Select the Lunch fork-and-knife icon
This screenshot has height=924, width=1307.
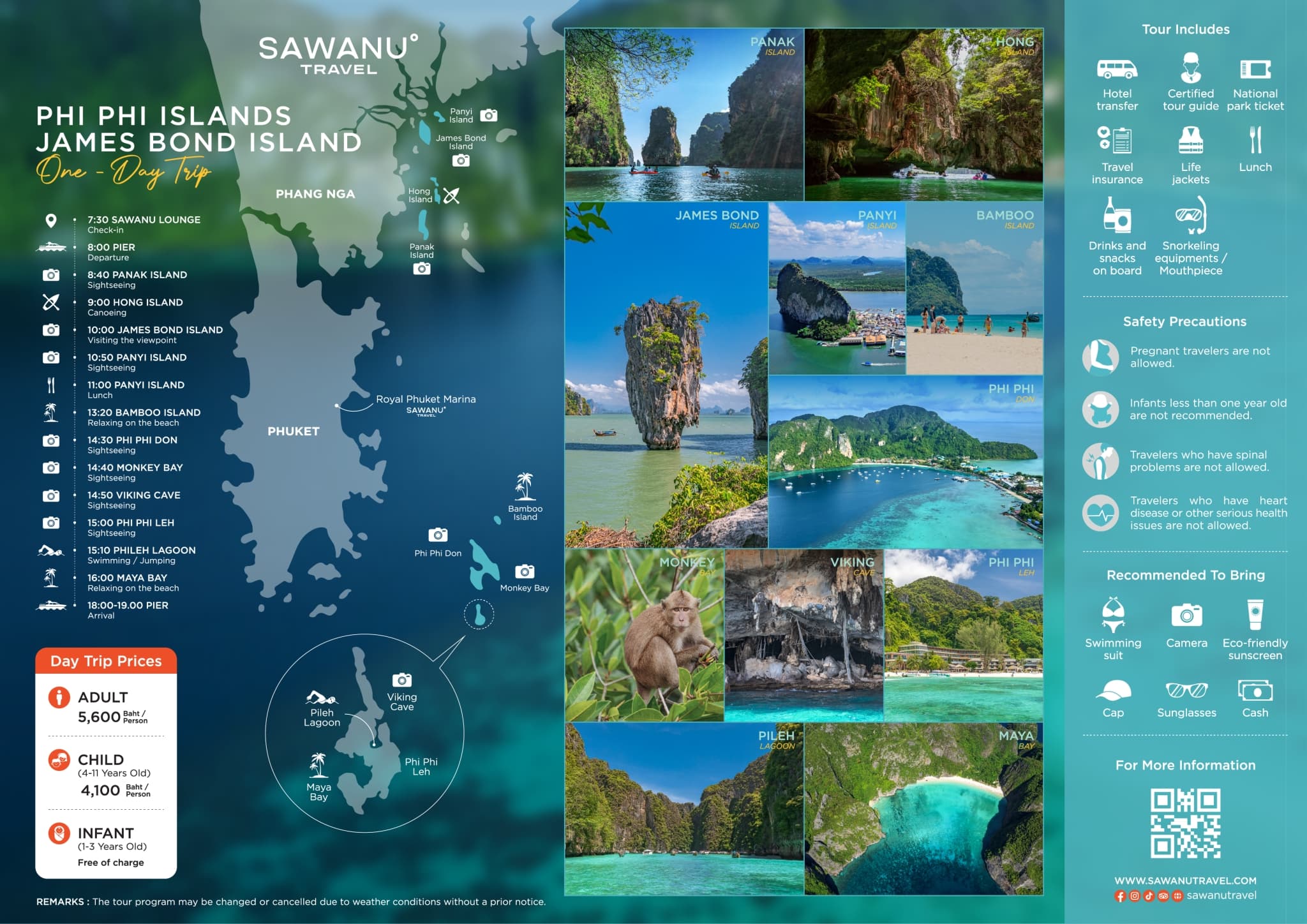(x=1257, y=140)
